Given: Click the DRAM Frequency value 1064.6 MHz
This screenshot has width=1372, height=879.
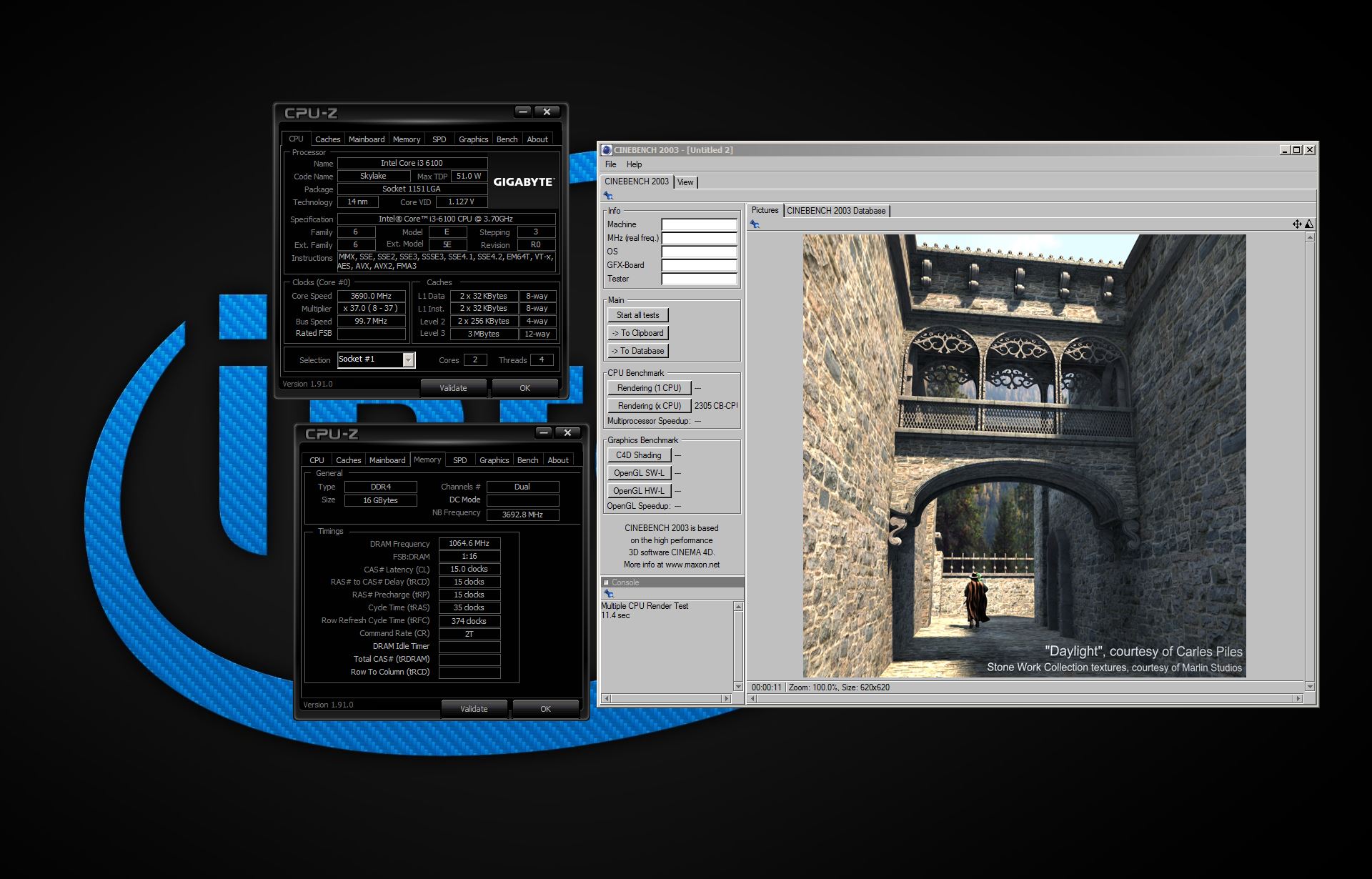Looking at the screenshot, I should (x=469, y=544).
